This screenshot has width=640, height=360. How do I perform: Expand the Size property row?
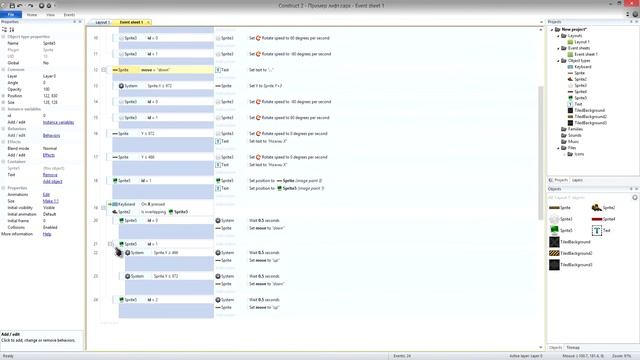[3, 102]
